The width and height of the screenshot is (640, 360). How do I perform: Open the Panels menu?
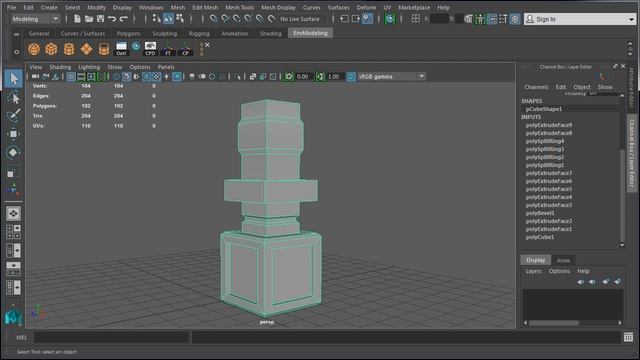point(166,67)
